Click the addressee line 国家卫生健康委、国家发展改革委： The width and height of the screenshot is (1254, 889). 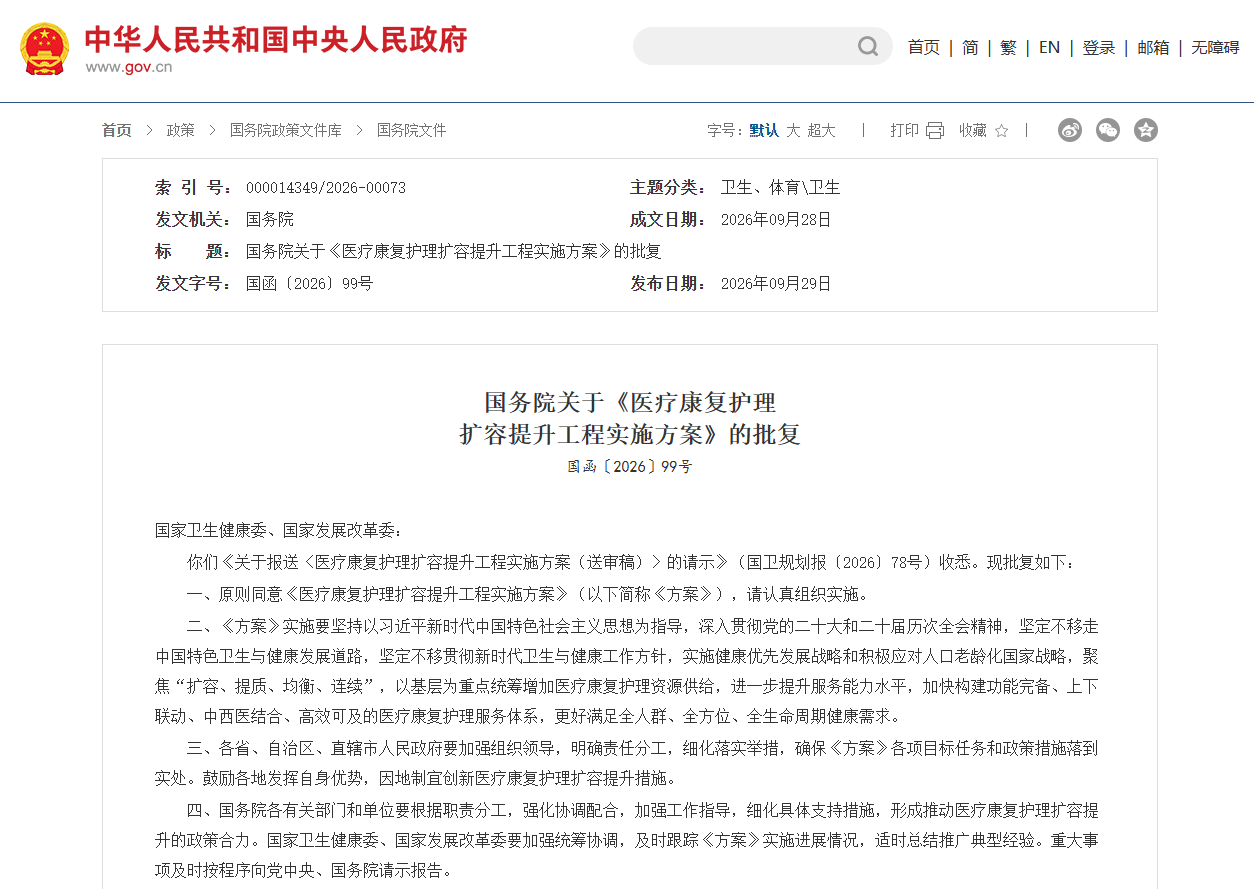click(x=279, y=531)
